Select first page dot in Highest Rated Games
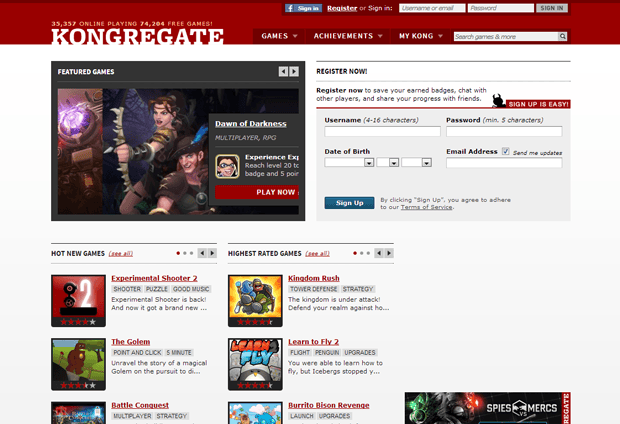The width and height of the screenshot is (620, 424). 355,253
